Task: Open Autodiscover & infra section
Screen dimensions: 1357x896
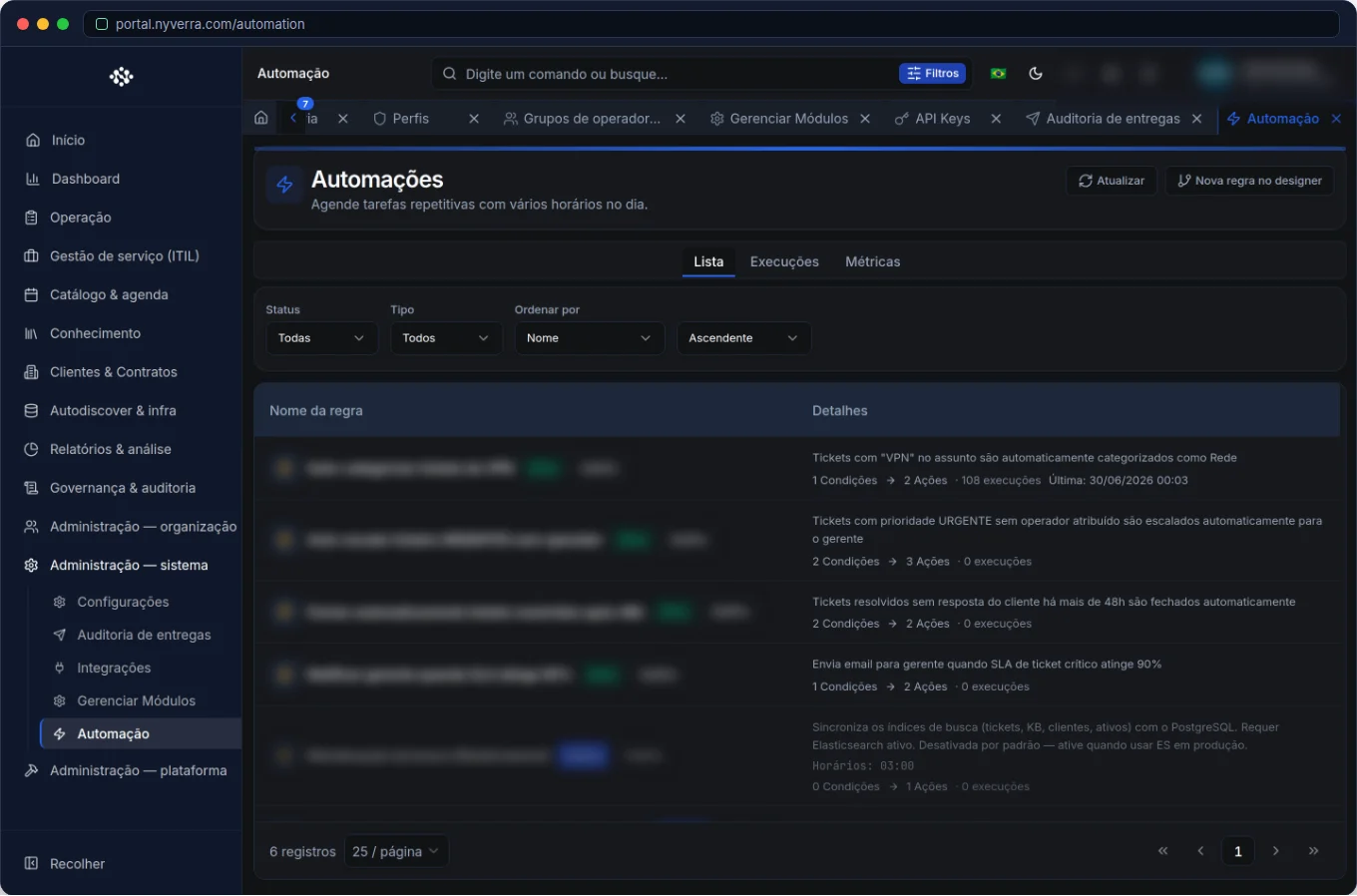Action: [113, 411]
